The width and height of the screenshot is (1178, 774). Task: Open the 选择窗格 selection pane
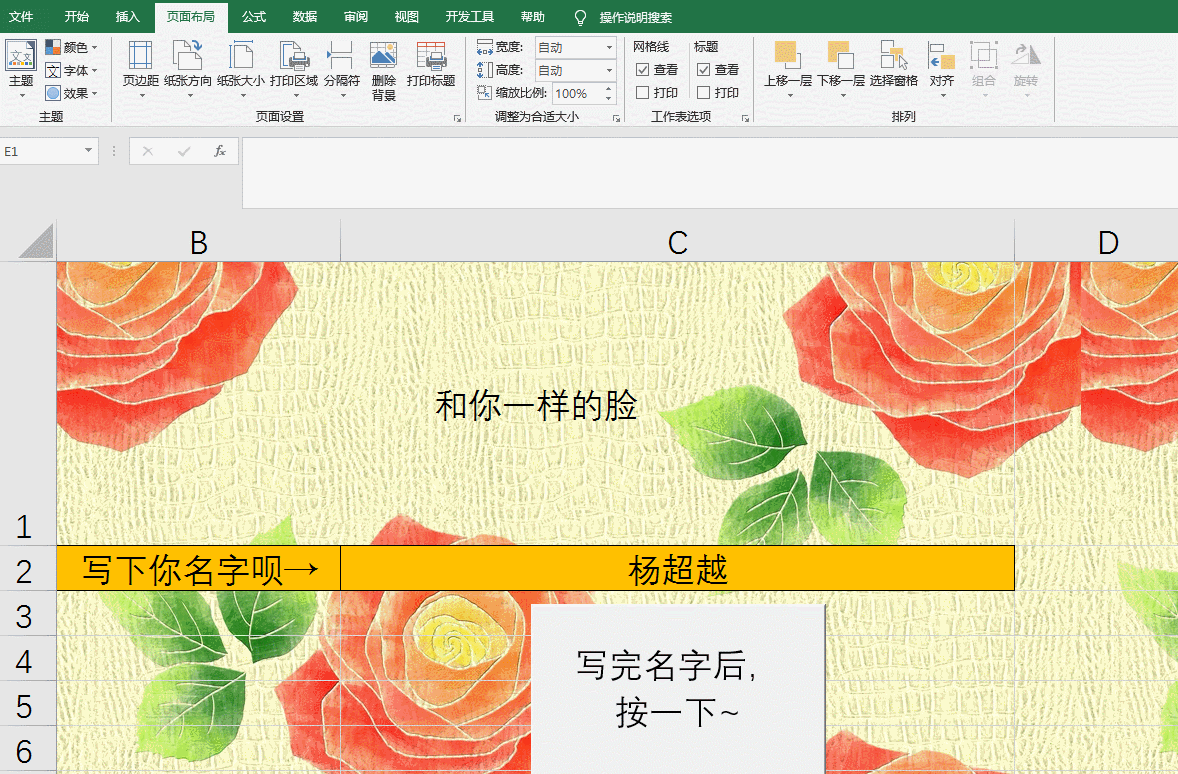[894, 64]
